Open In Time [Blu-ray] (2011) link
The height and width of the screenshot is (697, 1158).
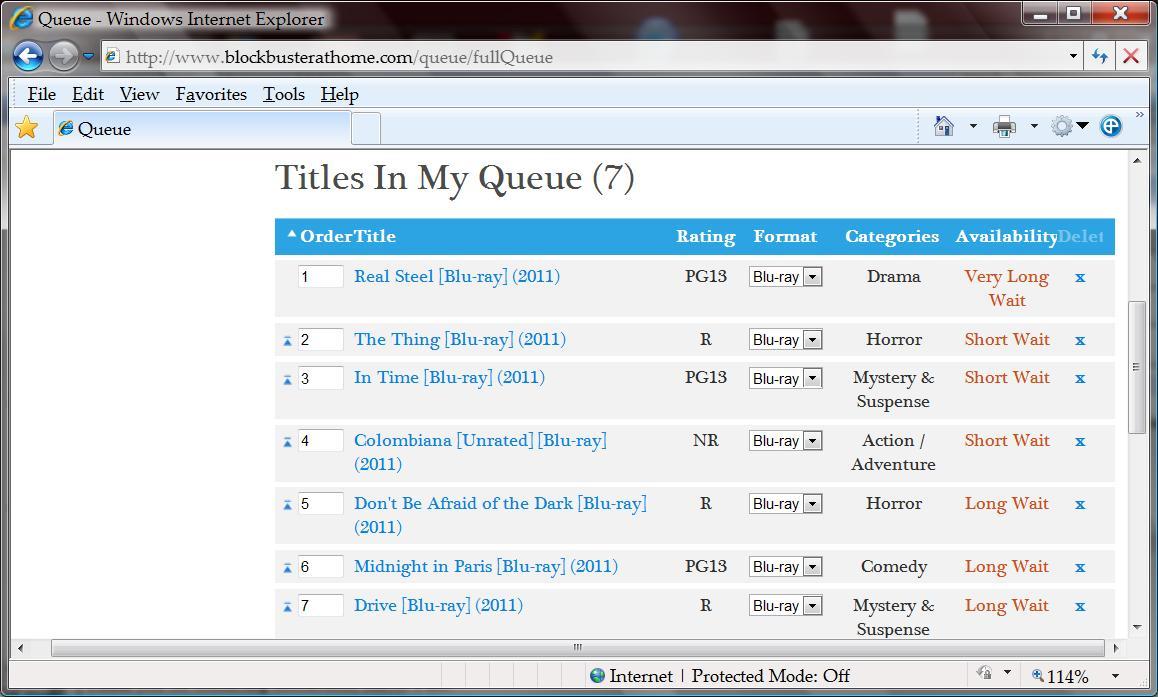point(450,377)
